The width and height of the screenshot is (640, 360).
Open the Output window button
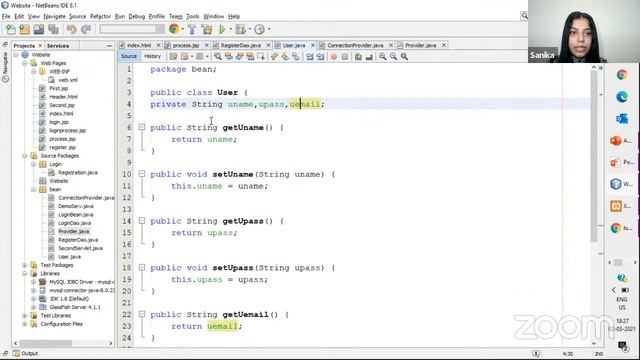point(25,353)
